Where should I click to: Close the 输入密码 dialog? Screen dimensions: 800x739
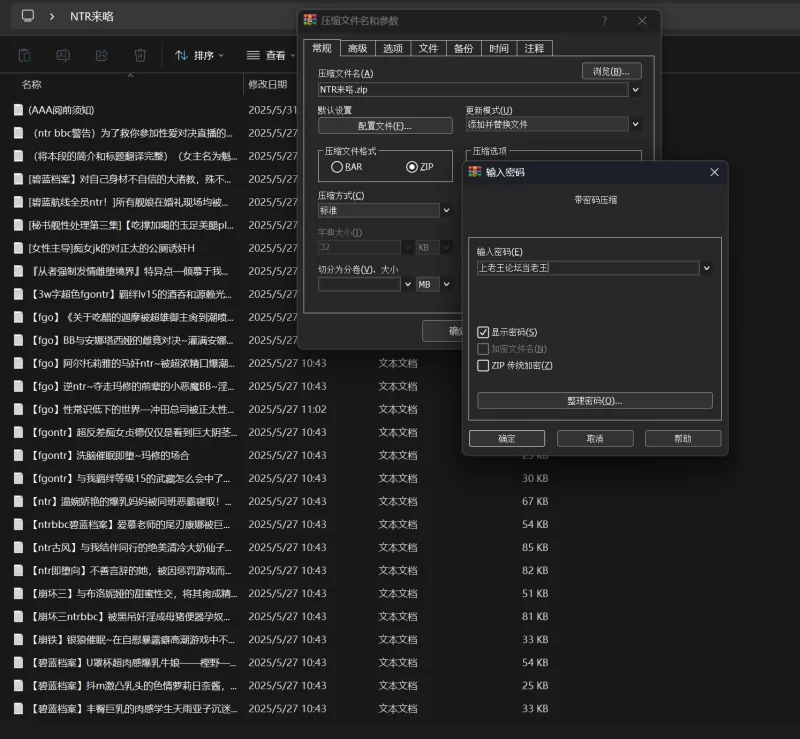click(x=714, y=173)
